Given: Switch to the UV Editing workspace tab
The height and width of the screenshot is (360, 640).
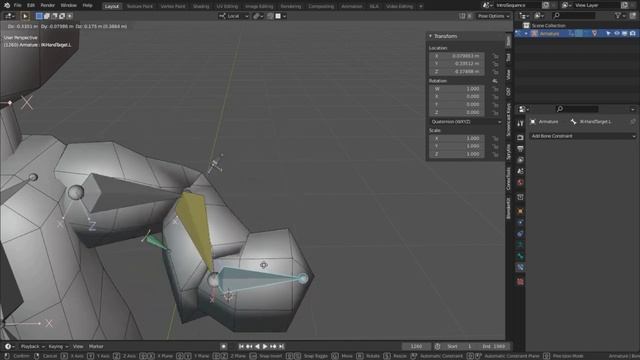Looking at the screenshot, I should [227, 6].
